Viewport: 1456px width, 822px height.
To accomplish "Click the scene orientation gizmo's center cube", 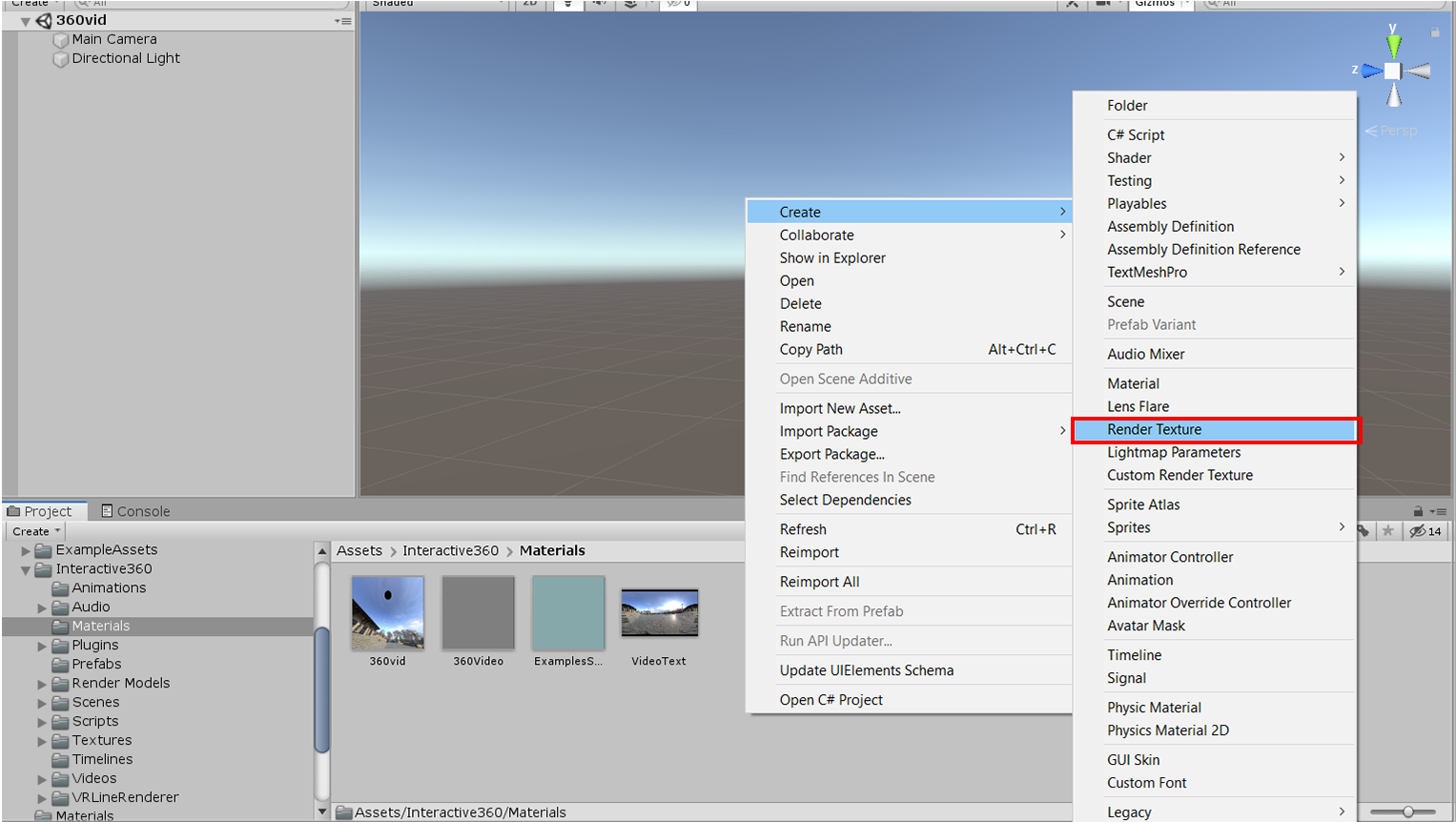I will click(x=1393, y=72).
